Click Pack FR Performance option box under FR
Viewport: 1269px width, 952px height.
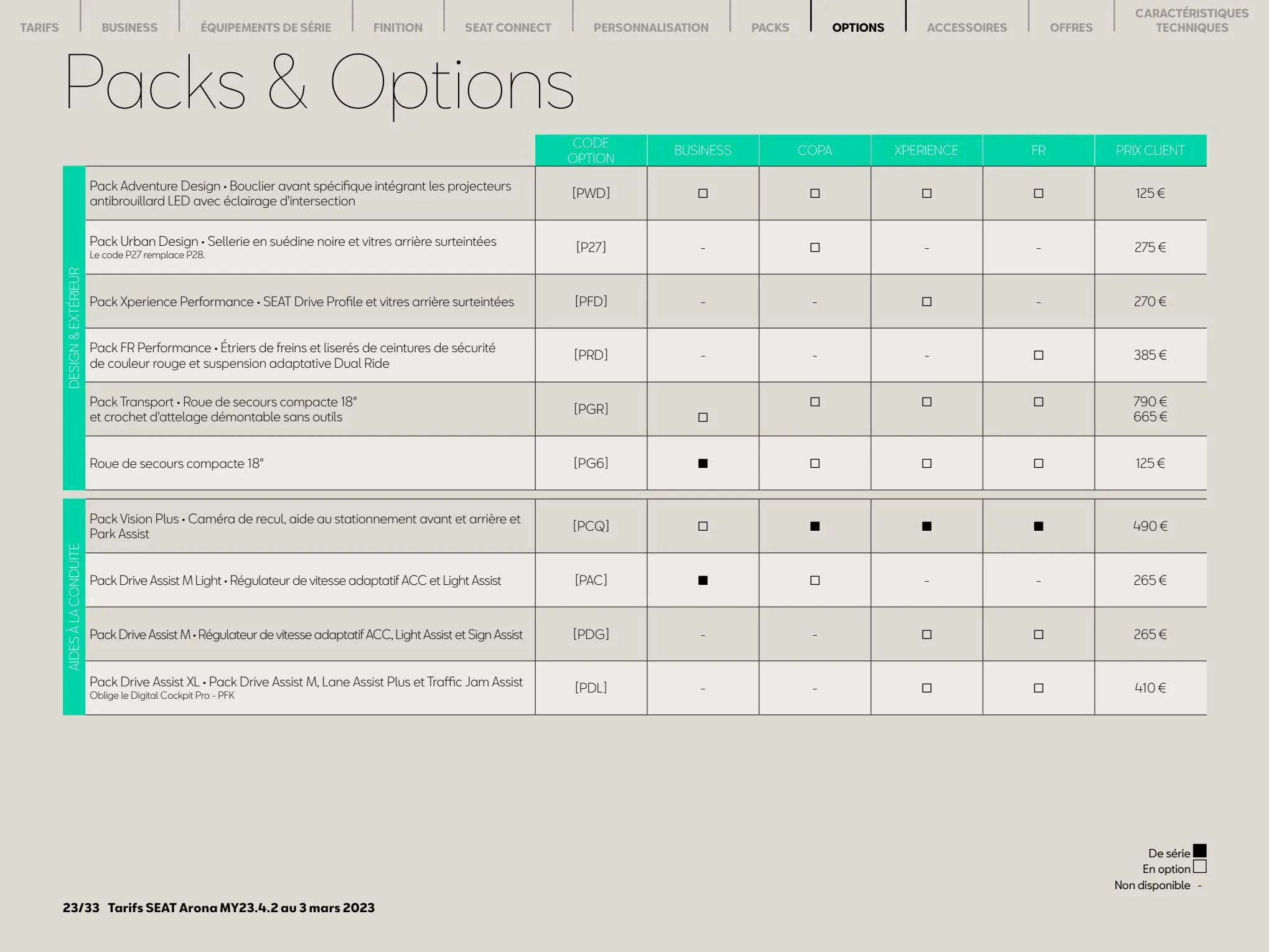pos(1038,355)
